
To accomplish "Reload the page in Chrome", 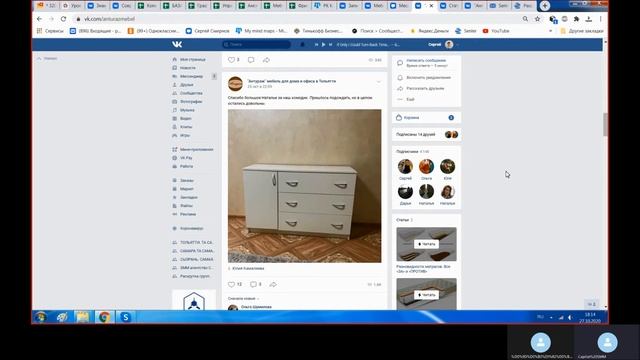I will [x=63, y=19].
